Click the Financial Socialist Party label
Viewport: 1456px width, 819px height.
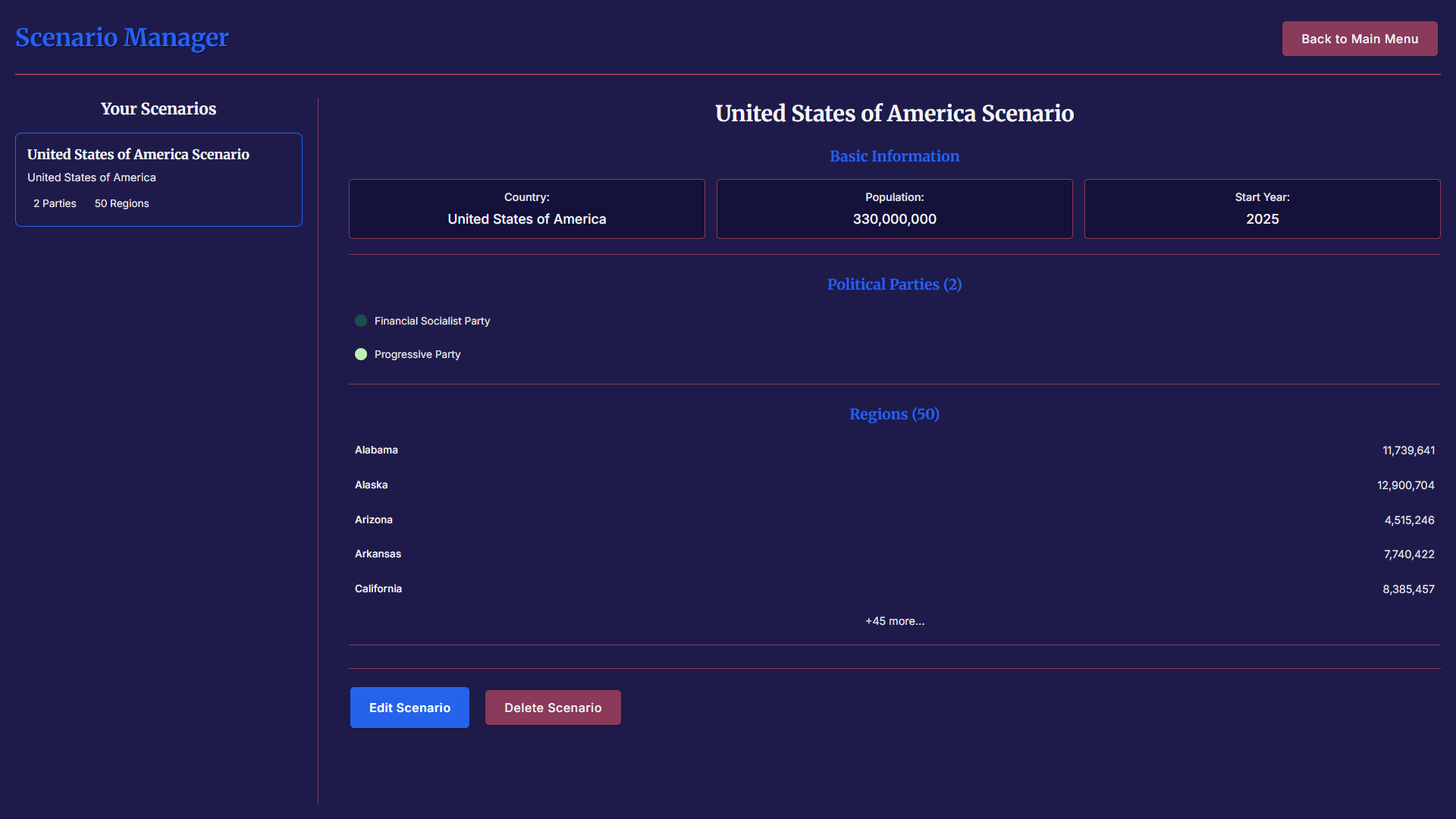[x=431, y=321]
